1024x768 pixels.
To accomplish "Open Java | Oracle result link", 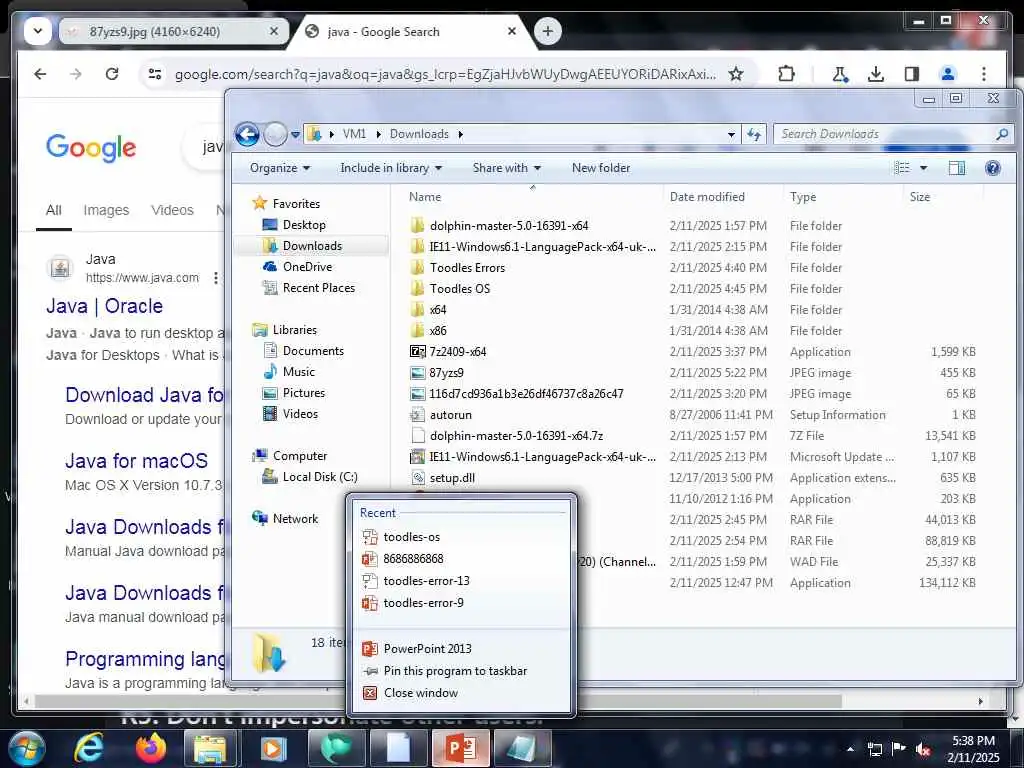I will (x=104, y=306).
